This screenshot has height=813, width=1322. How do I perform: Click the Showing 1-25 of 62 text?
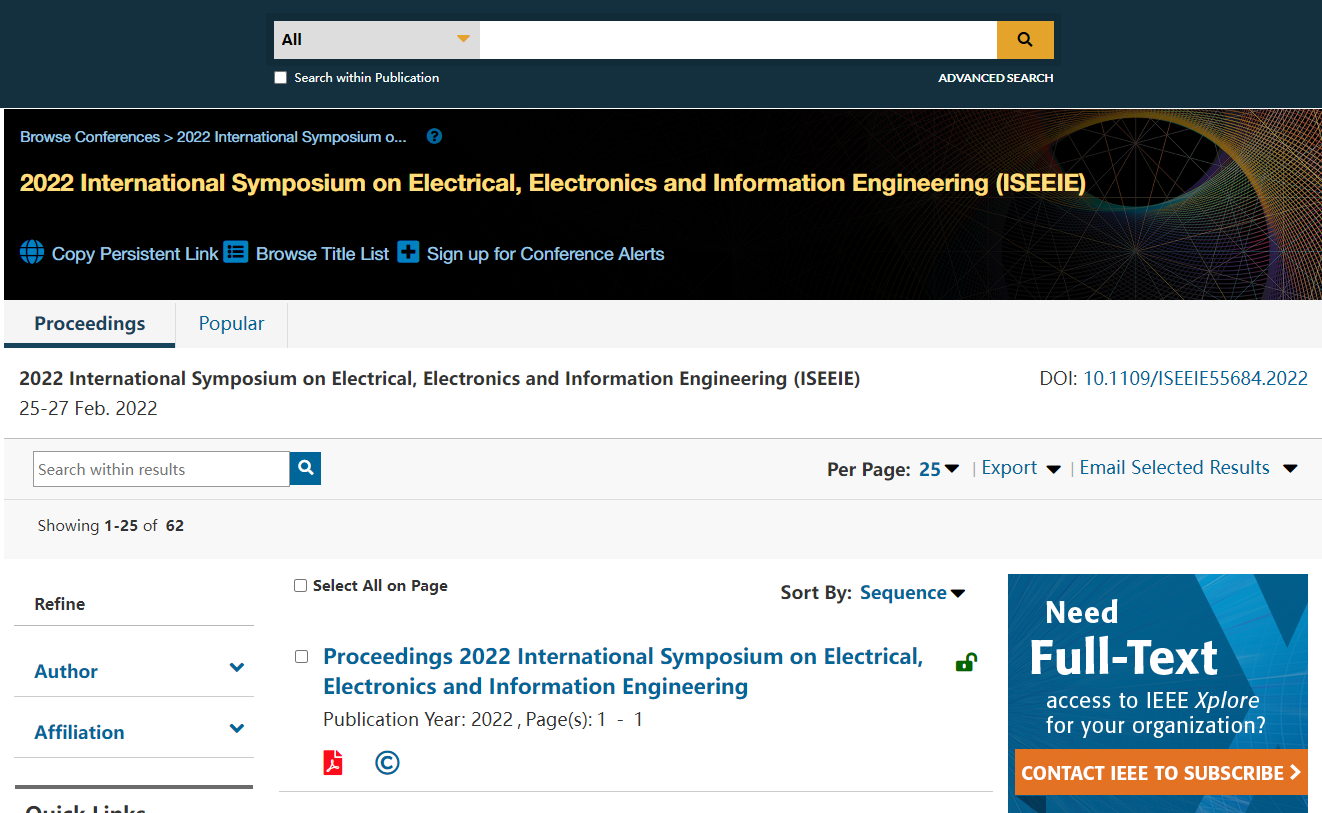[x=111, y=526]
